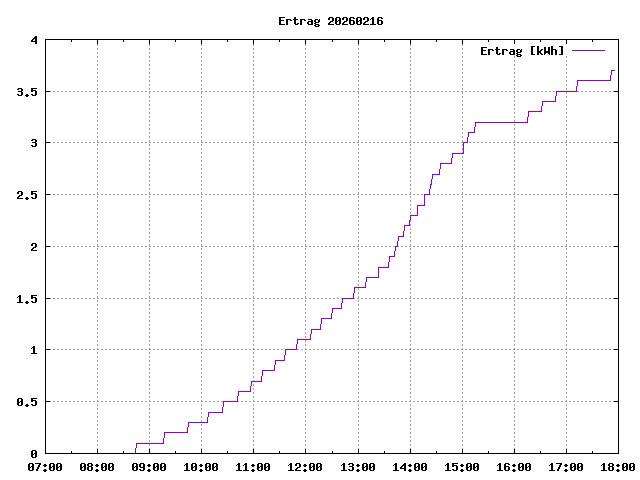The width and height of the screenshot is (640, 480).
Task: Select the 12:00 x-axis tick label
Action: 305,467
